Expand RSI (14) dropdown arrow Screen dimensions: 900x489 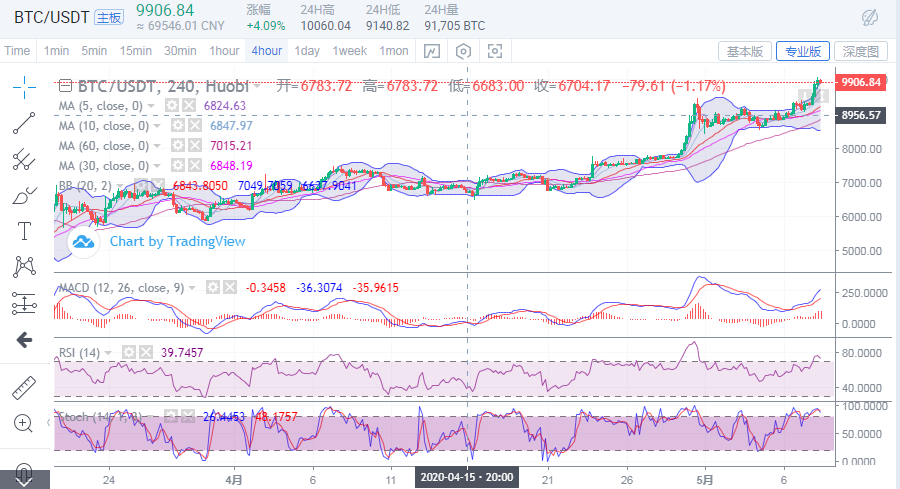[x=108, y=352]
